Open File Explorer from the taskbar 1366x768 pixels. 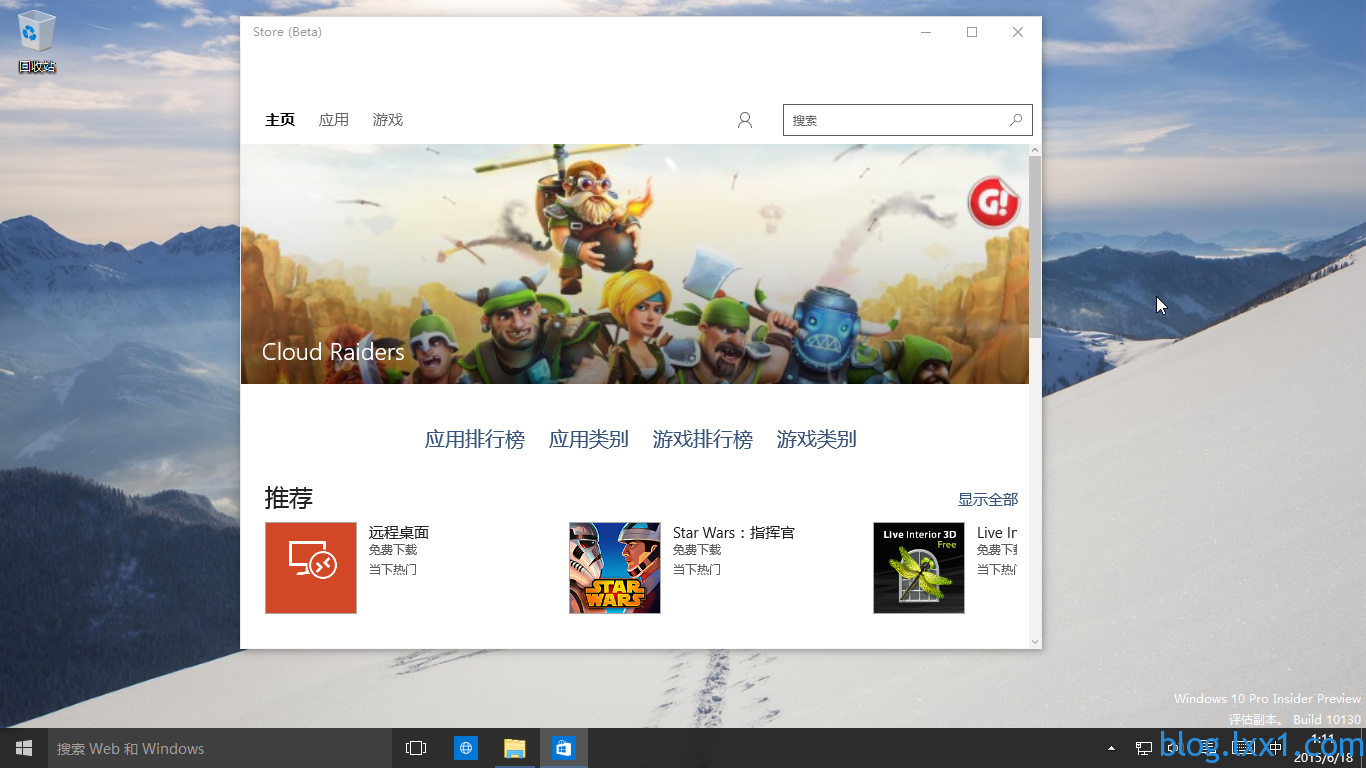tap(514, 748)
